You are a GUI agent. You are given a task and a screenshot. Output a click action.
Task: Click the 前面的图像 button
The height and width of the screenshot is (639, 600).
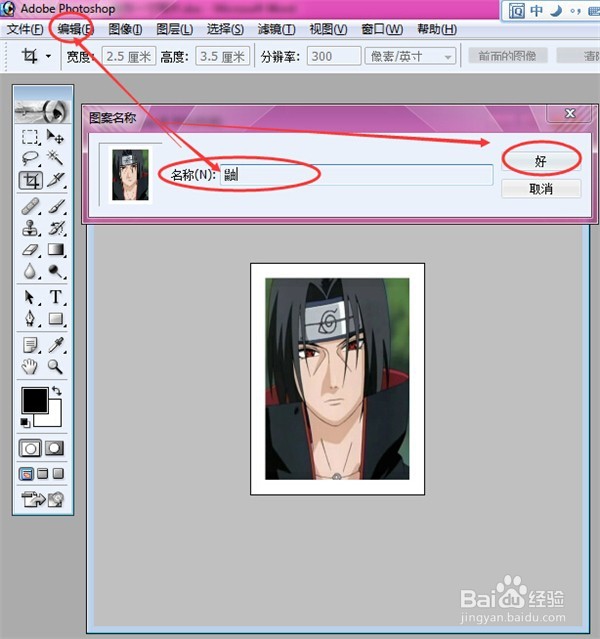coord(507,56)
